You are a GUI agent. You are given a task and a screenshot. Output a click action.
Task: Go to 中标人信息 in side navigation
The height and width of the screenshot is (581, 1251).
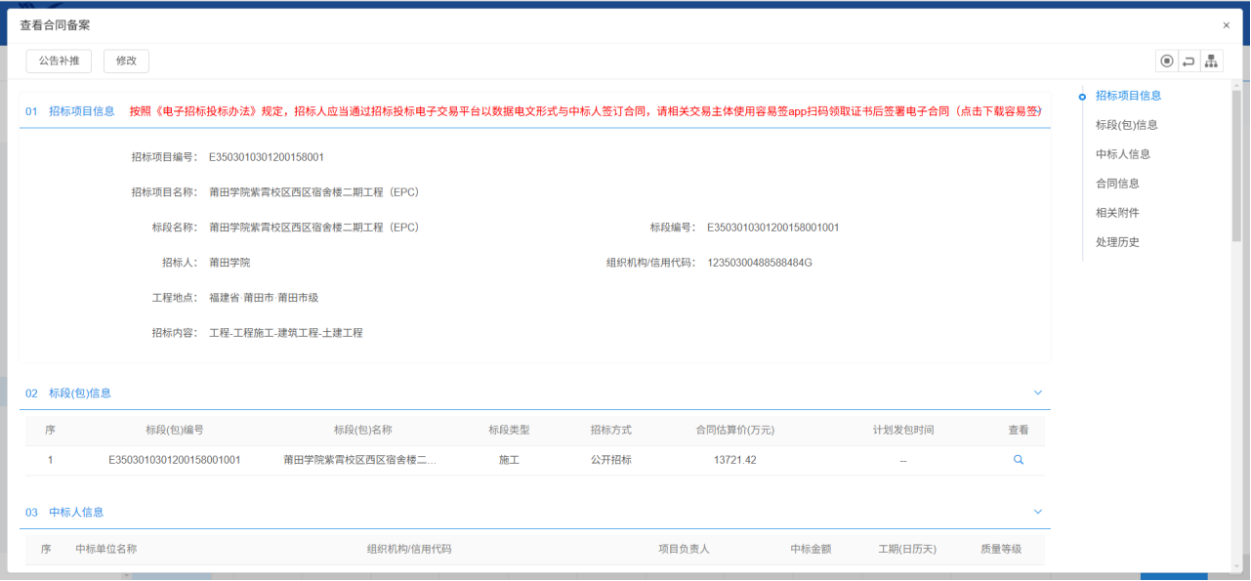(1122, 154)
